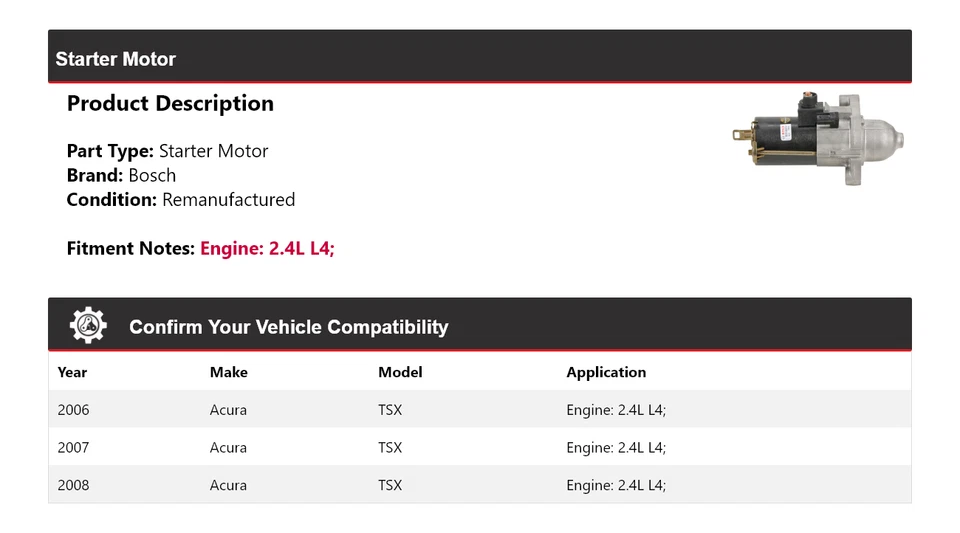Click the Product Description heading
Viewport: 960px width, 533px height.
coord(170,103)
